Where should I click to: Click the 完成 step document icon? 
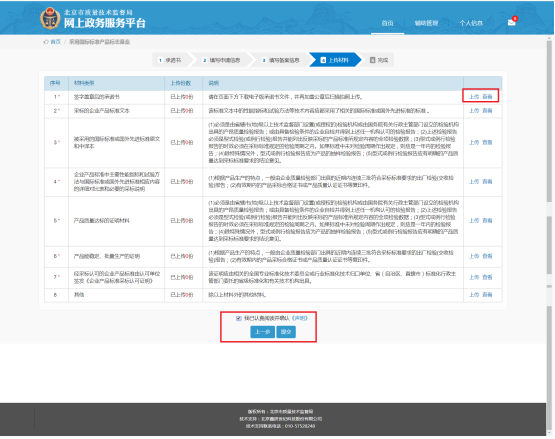[372, 60]
